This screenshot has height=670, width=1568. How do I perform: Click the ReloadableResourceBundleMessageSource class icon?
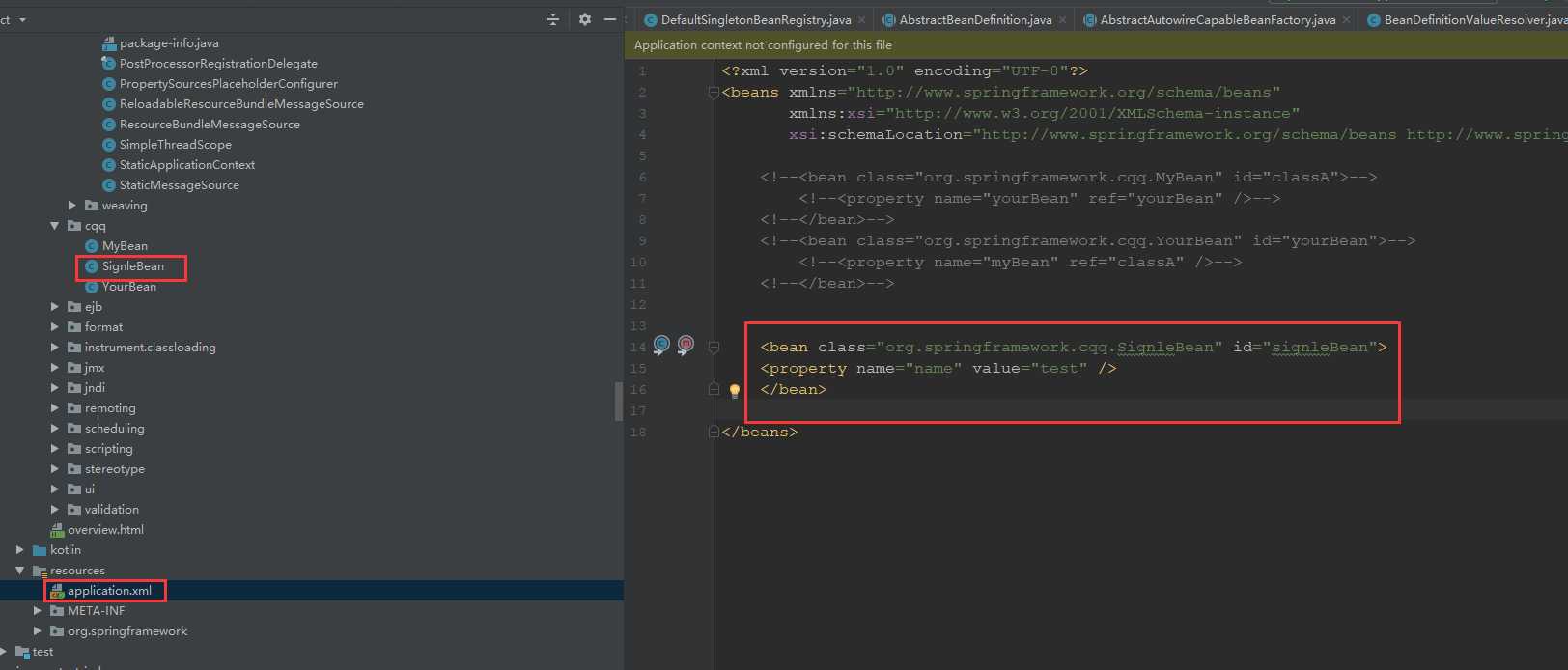coord(109,104)
